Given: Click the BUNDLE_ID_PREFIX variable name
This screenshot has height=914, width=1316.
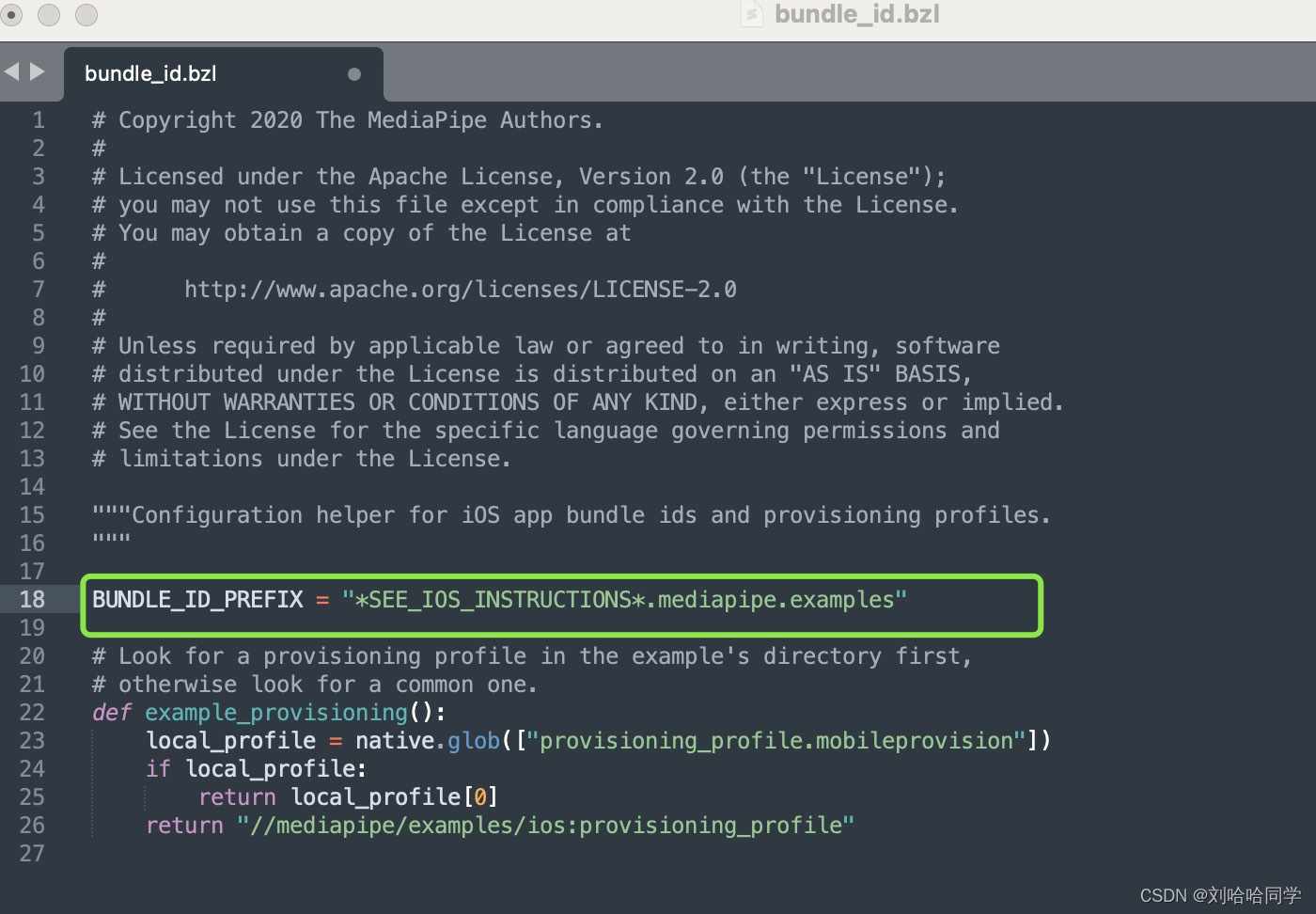Looking at the screenshot, I should point(197,600).
